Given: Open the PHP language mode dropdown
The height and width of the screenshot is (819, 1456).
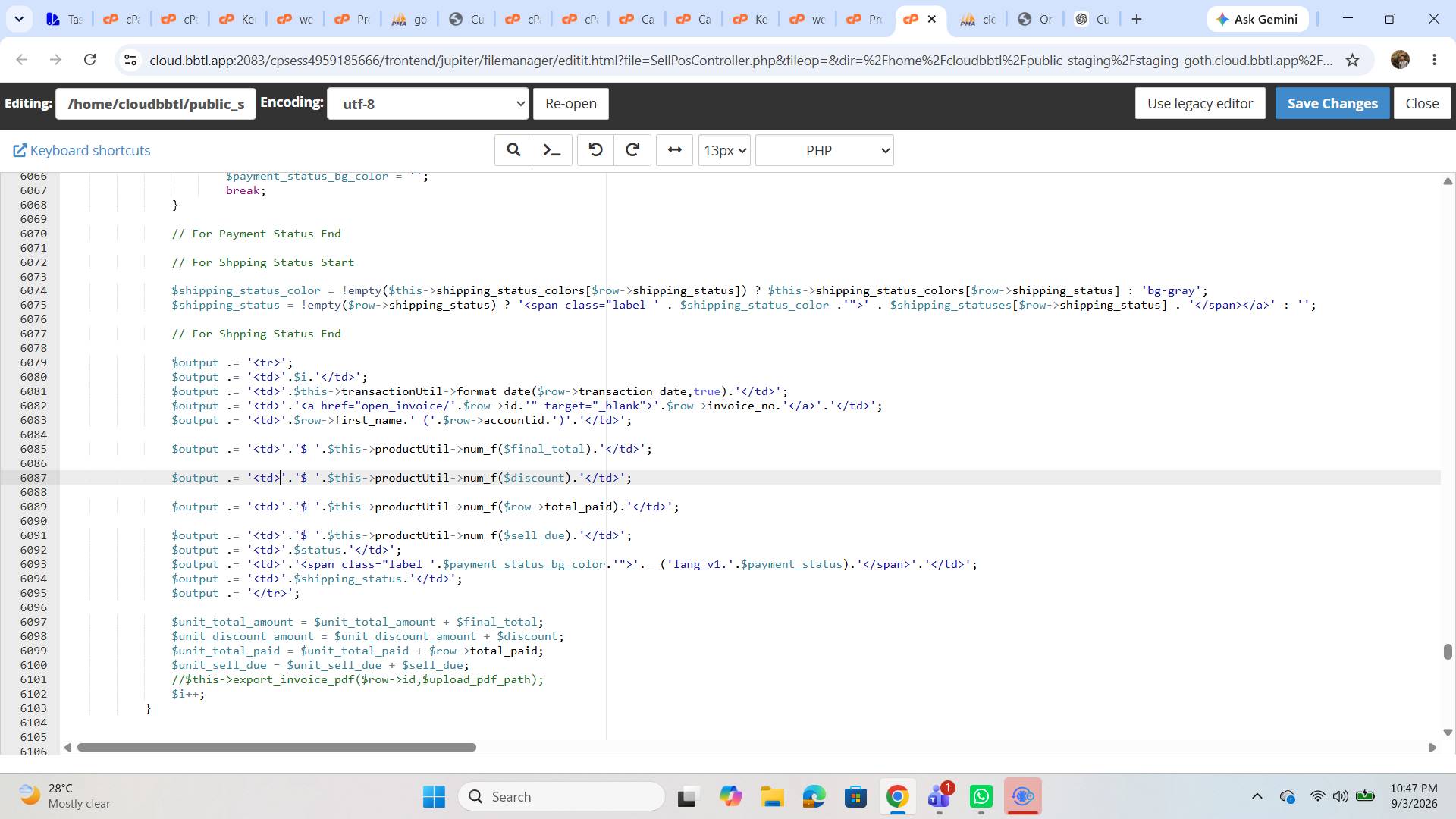Looking at the screenshot, I should [x=824, y=150].
